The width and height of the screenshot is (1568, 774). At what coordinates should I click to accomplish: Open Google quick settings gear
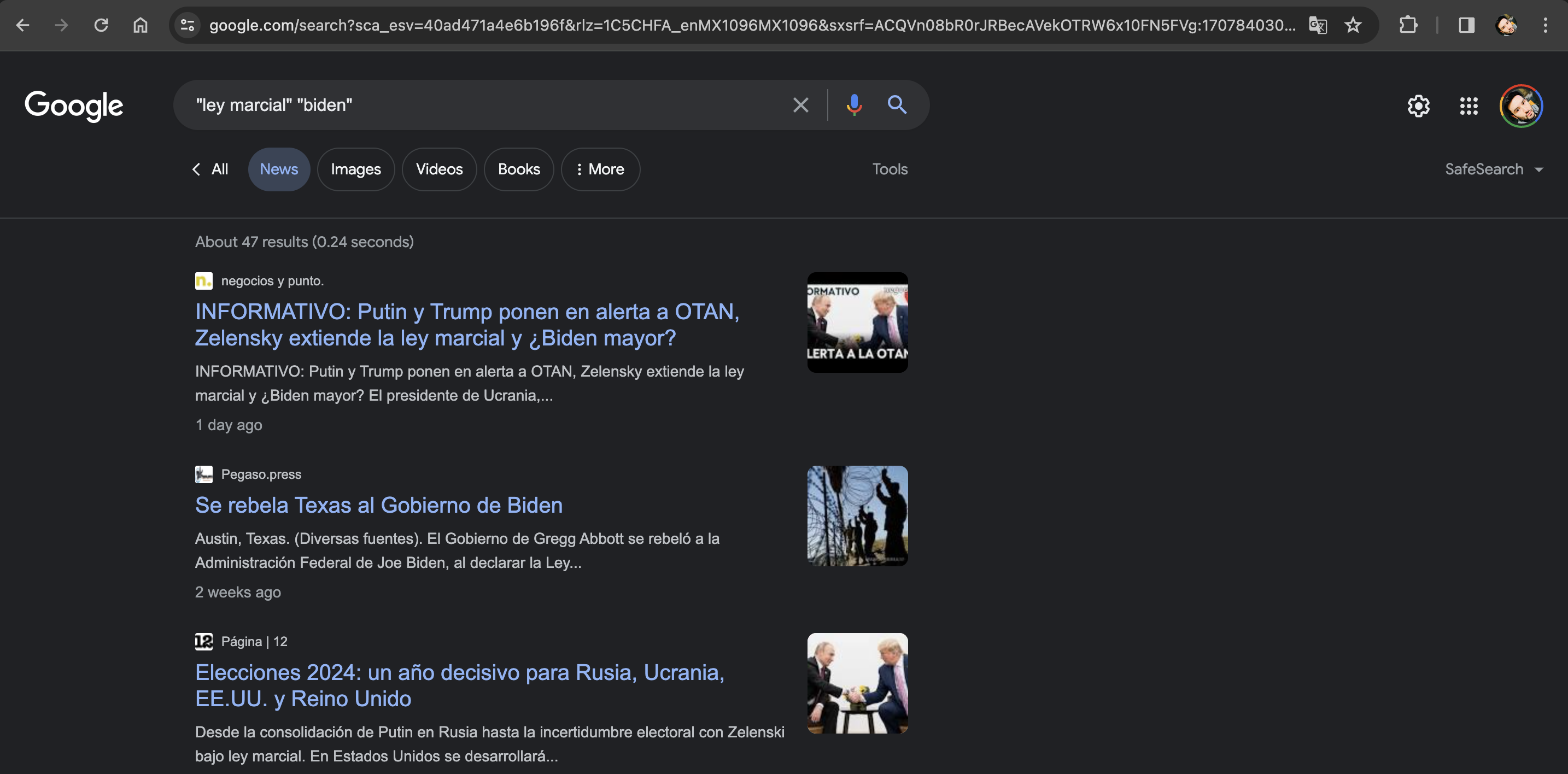1418,106
